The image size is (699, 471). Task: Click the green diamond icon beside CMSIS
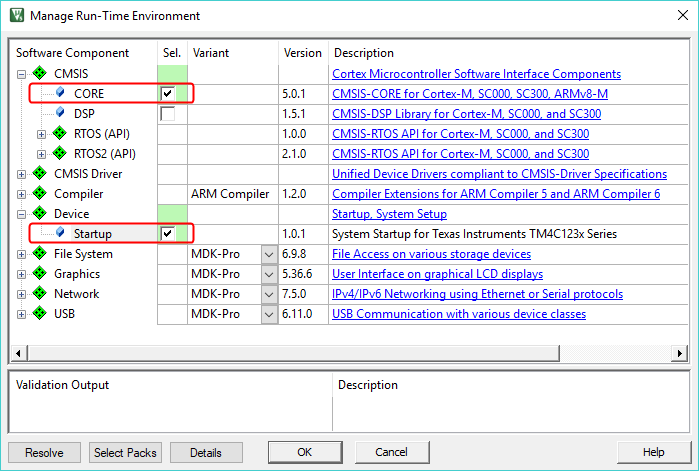(39, 74)
